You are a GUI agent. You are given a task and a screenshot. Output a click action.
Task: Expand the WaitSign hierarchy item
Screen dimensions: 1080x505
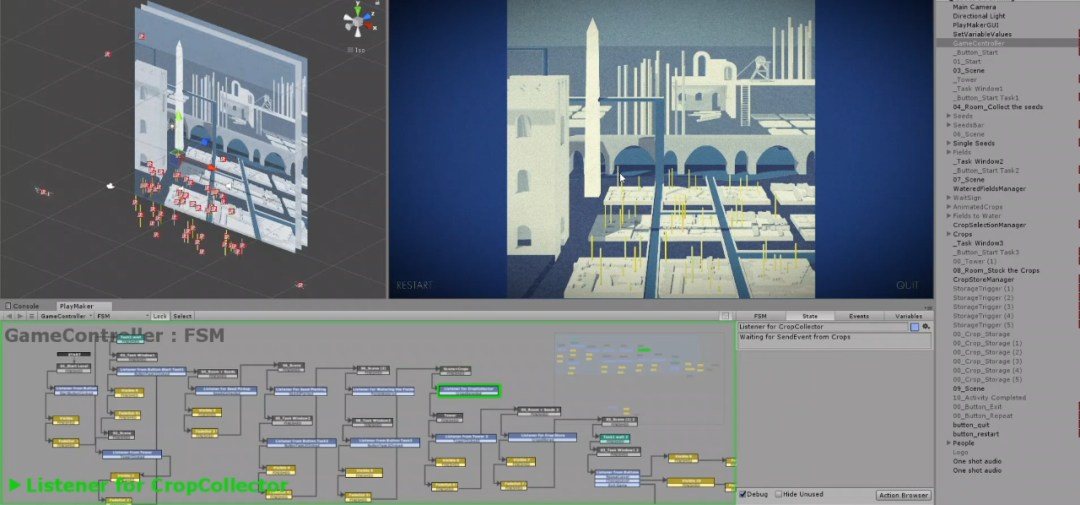click(948, 198)
